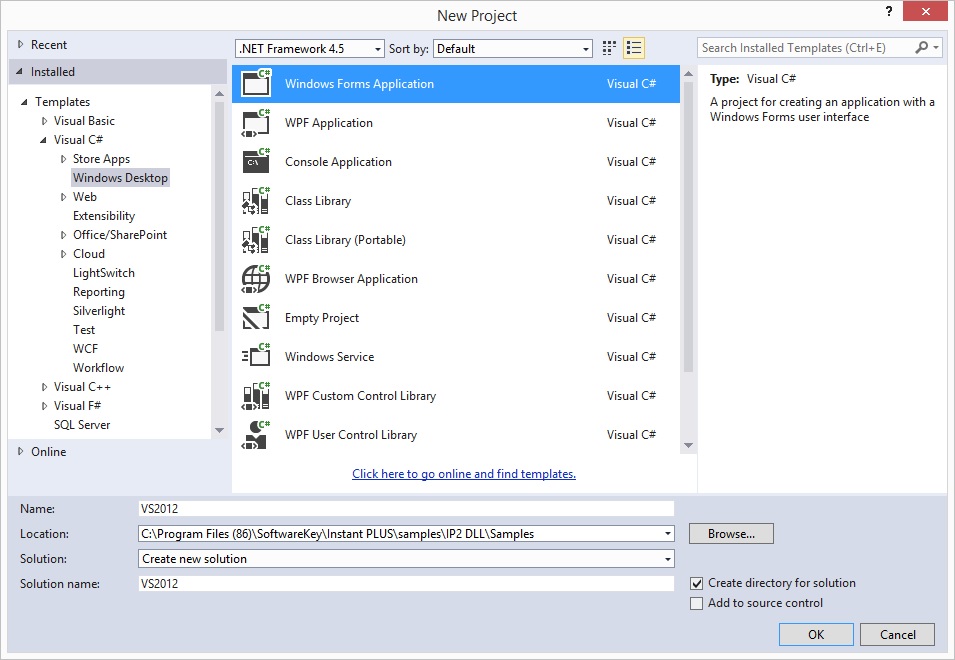Open the search options dropdown arrow
The image size is (955, 660).
[936, 47]
